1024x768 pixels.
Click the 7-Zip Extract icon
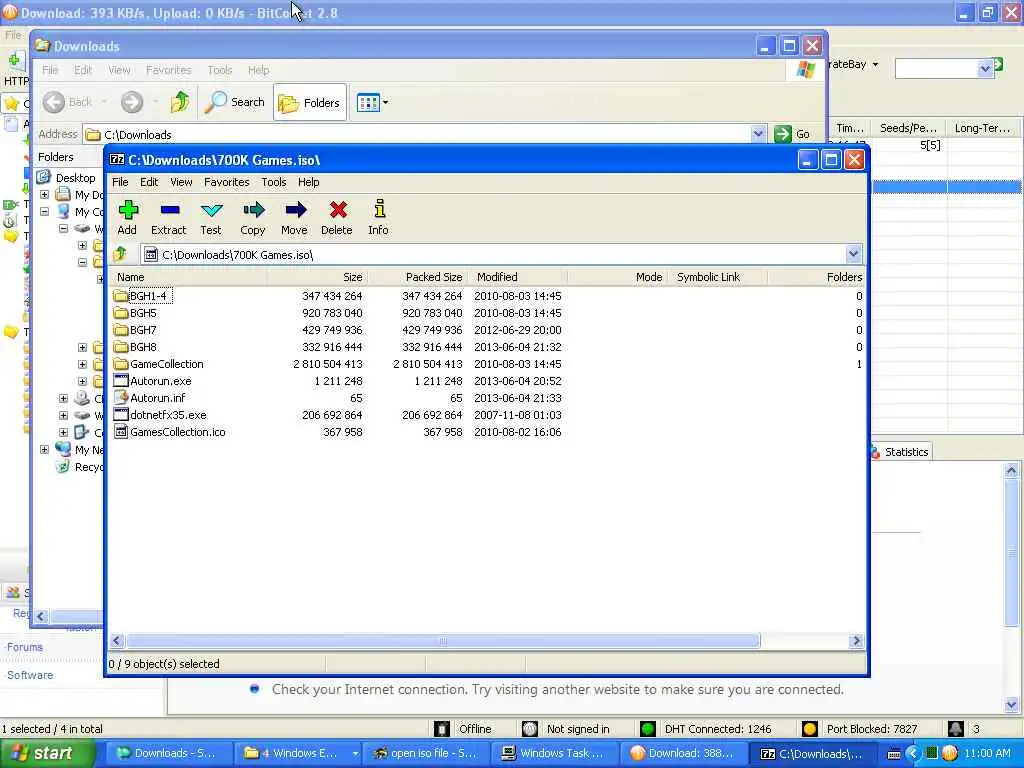click(169, 210)
